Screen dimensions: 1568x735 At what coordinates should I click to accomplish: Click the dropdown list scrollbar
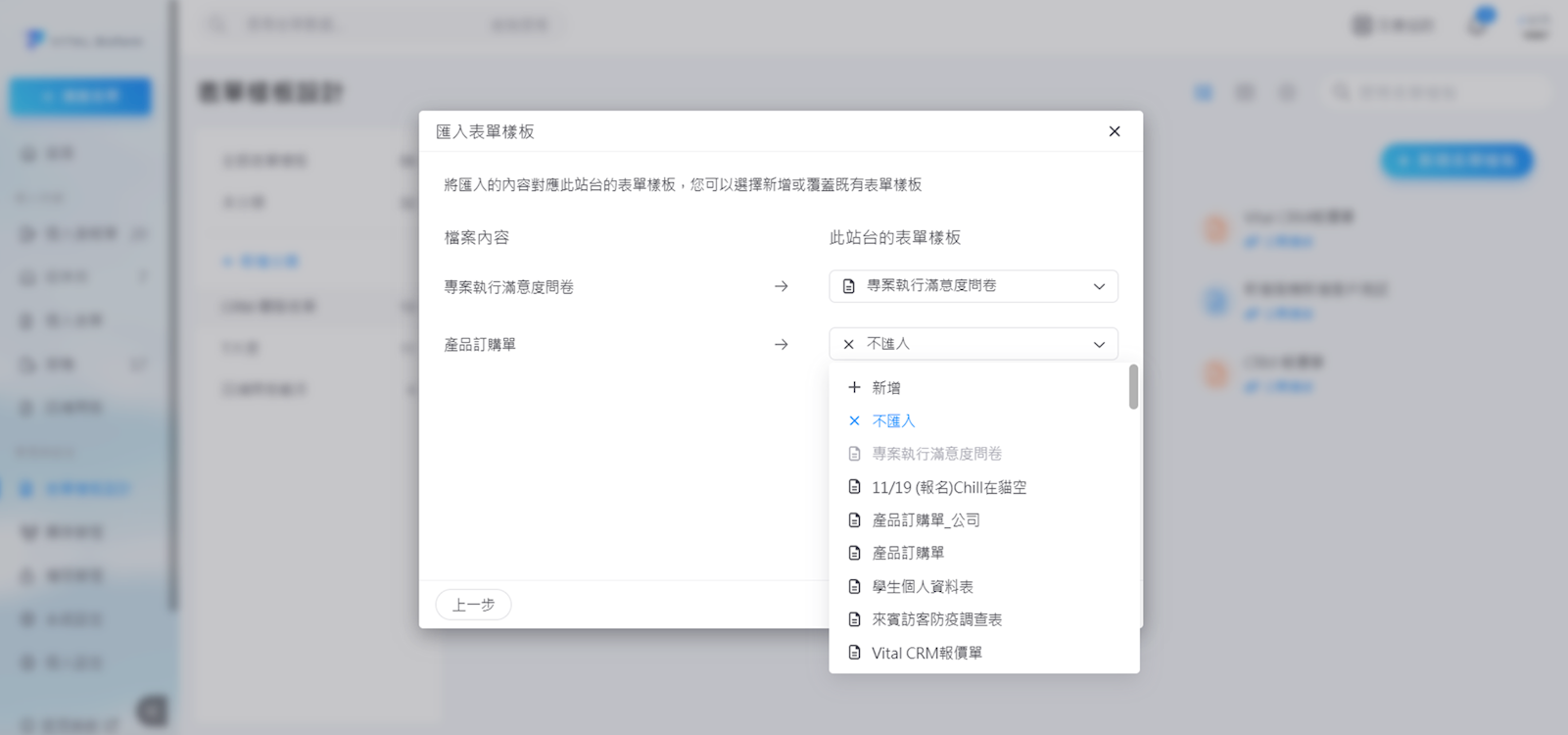coord(1133,387)
